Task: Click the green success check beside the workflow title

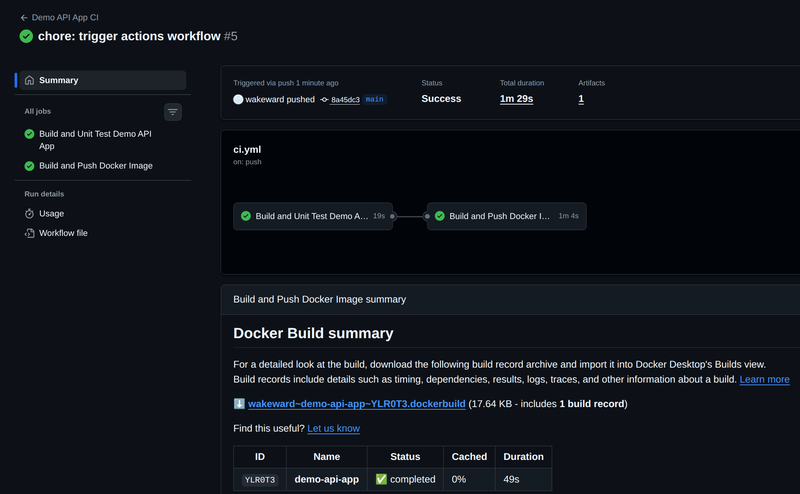Action: point(26,36)
